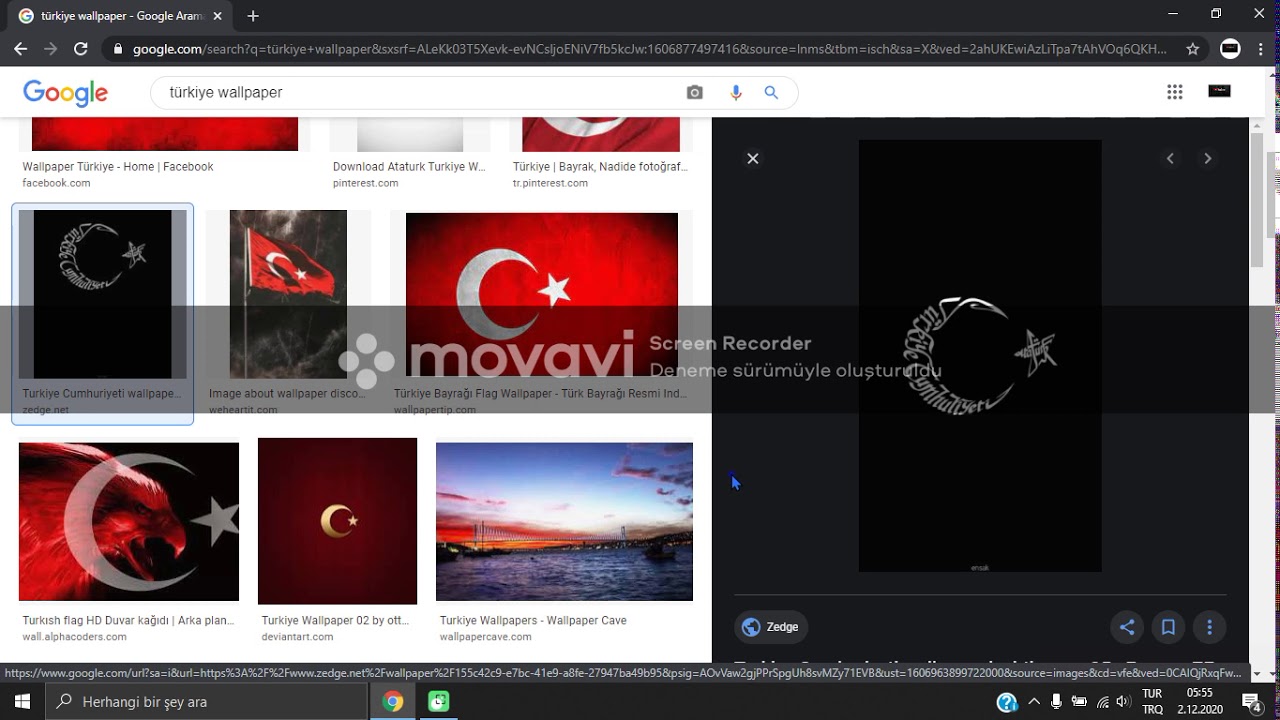1280x720 pixels.
Task: Visit Zedge source chip
Action: pos(771,627)
